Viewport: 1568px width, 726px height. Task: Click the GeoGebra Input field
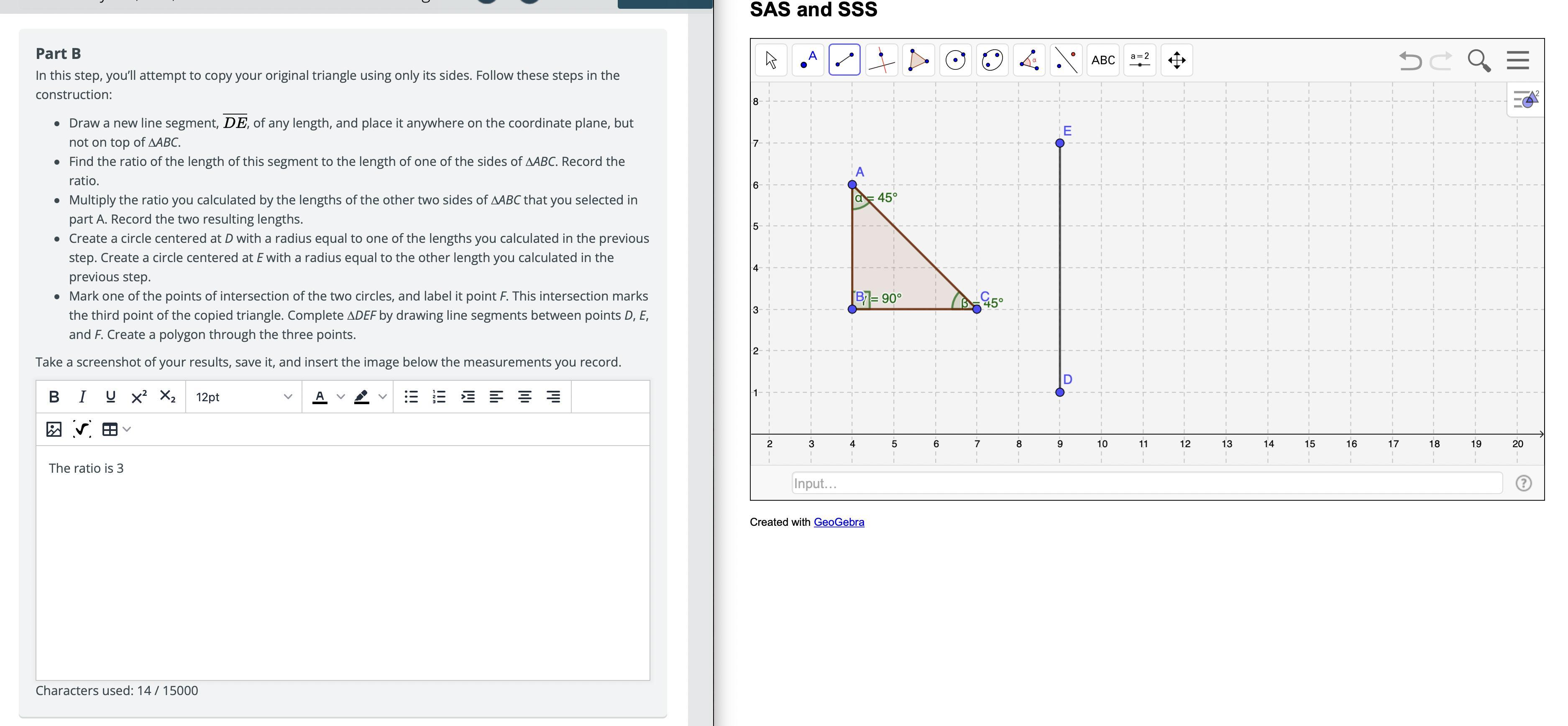(x=1146, y=484)
